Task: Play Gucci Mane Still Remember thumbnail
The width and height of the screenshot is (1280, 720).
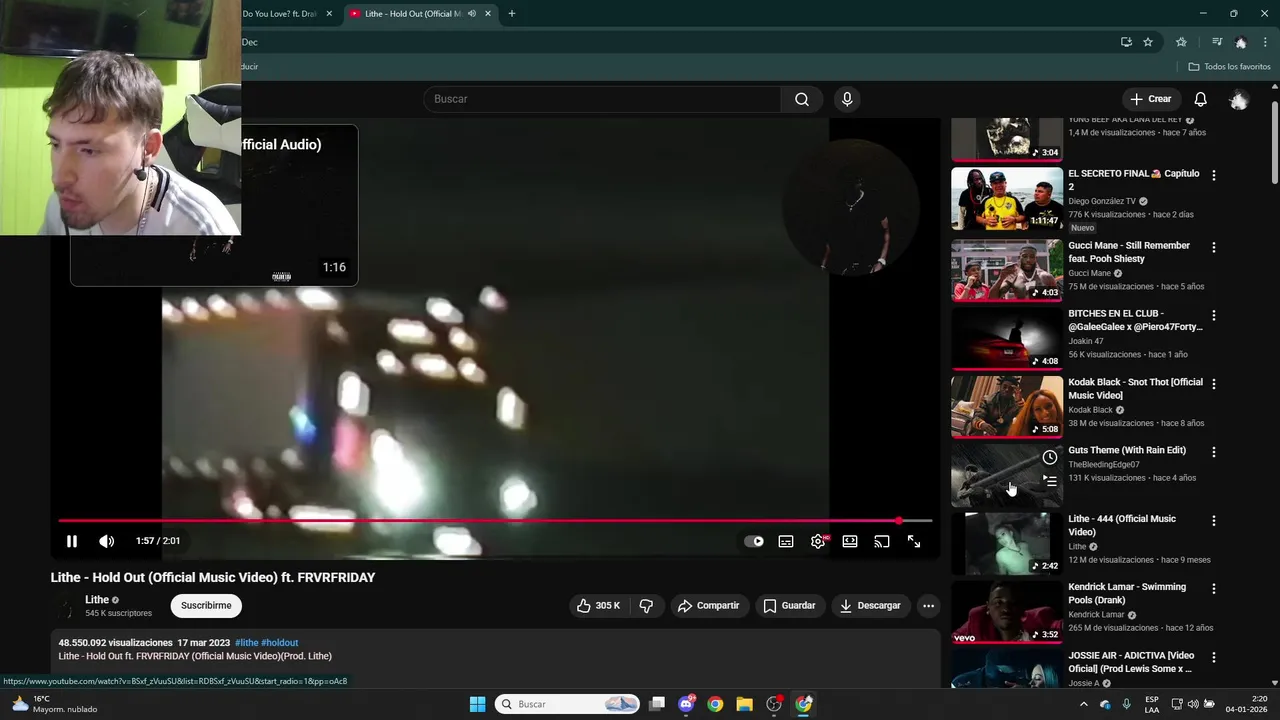Action: pos(1007,270)
